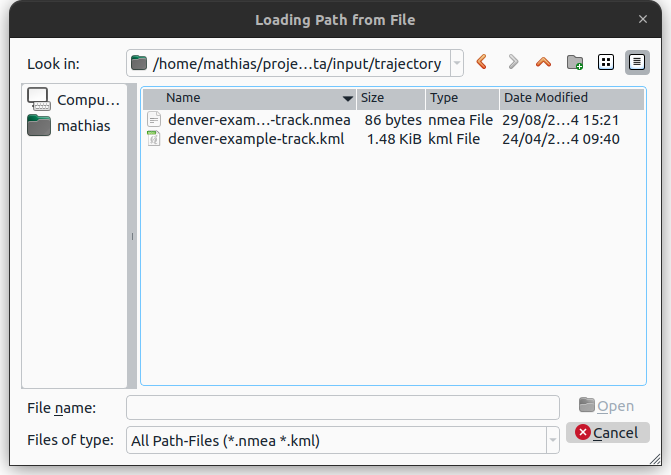Image resolution: width=671 pixels, height=475 pixels.
Task: Create a new folder
Action: pos(575,63)
